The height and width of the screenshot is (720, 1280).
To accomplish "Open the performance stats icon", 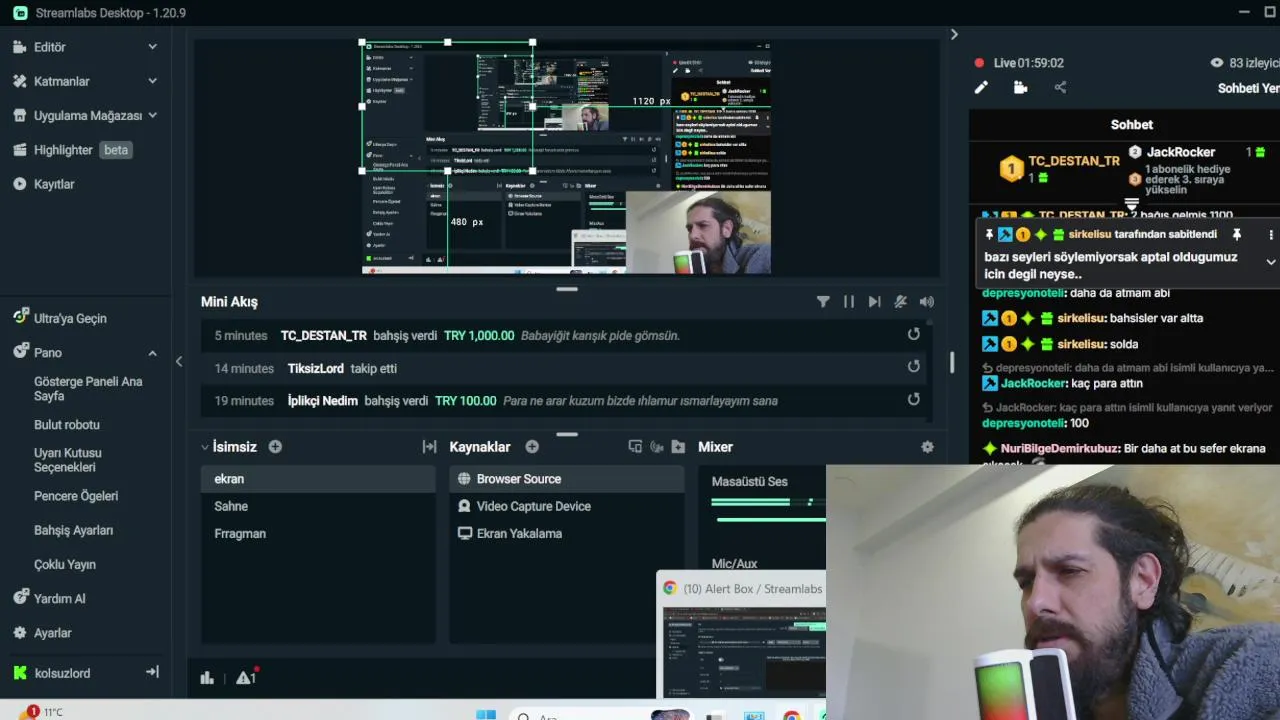I will [207, 678].
